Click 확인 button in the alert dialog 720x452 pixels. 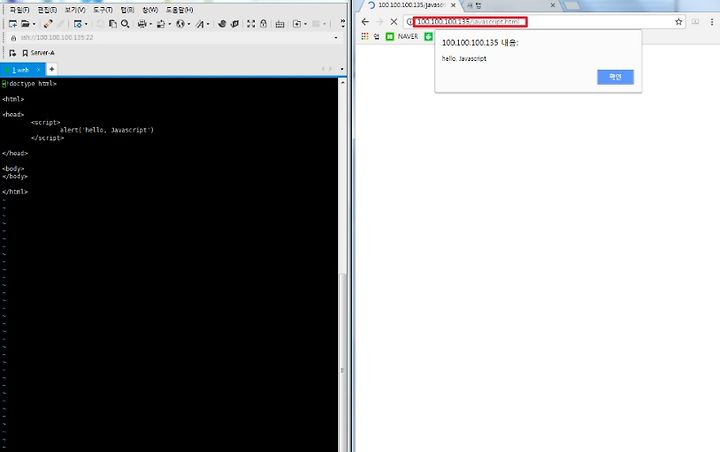[x=615, y=77]
